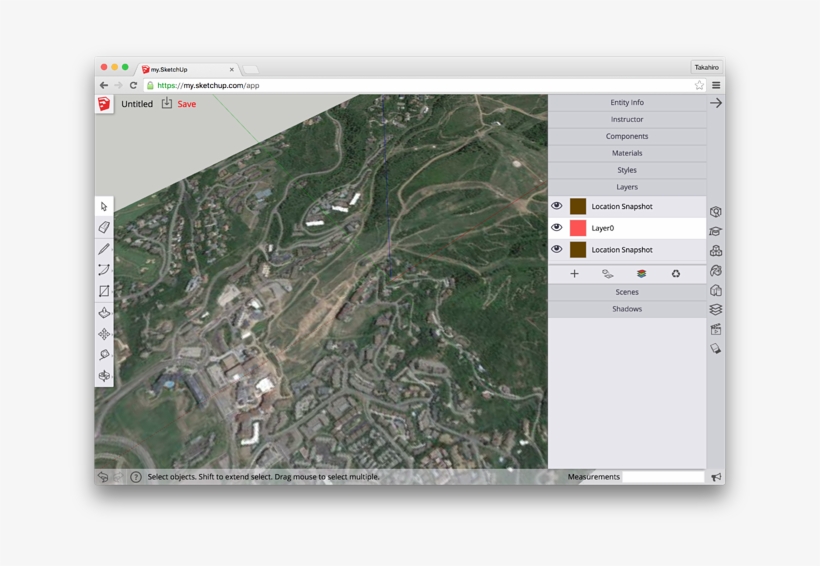The image size is (820, 566).
Task: Click the red Save link
Action: tap(186, 104)
